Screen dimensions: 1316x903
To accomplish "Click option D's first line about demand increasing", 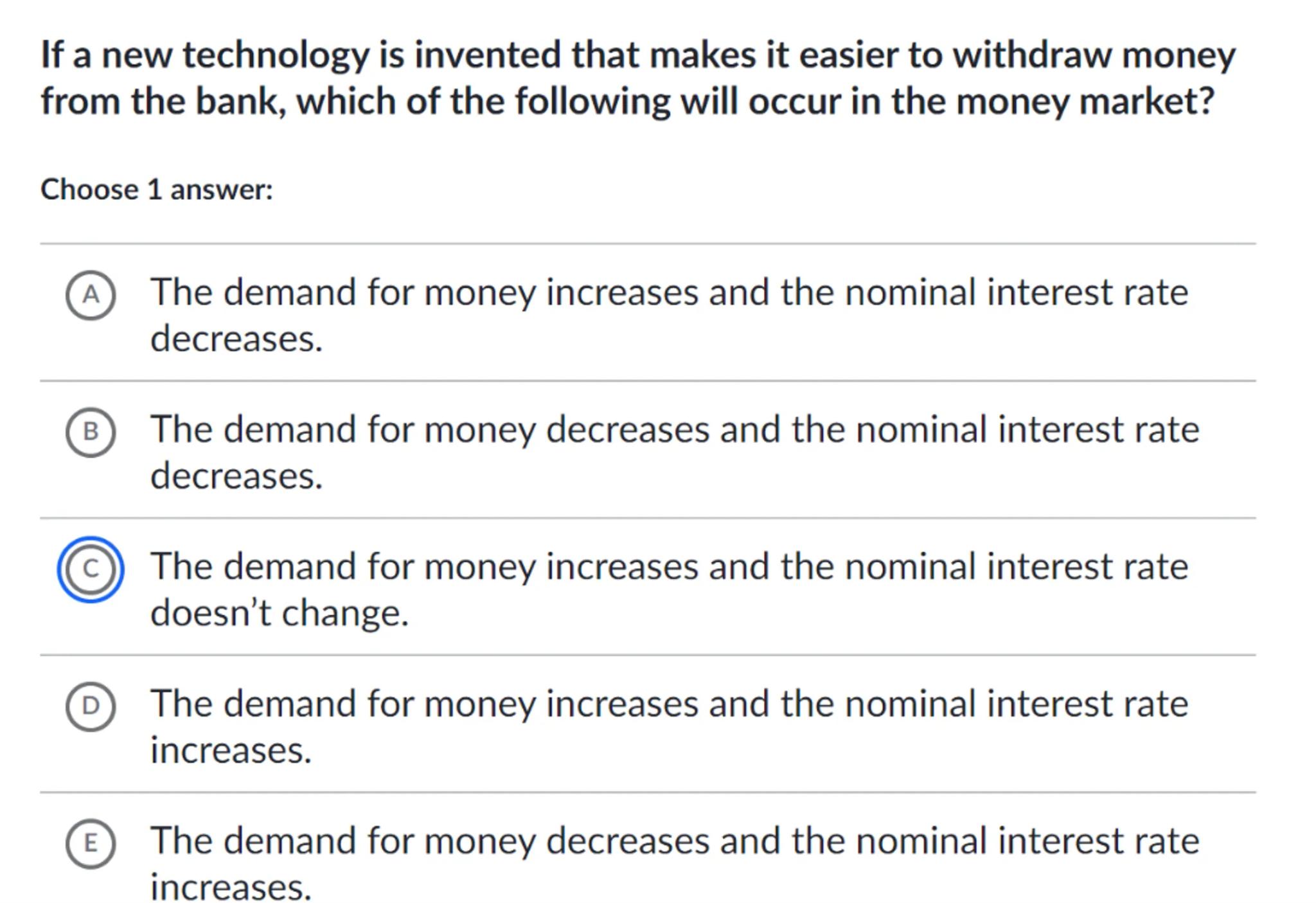I will pos(669,704).
